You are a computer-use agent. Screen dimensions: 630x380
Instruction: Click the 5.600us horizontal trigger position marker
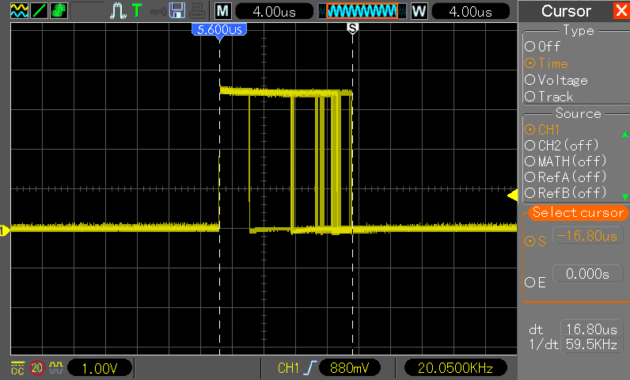(219, 31)
